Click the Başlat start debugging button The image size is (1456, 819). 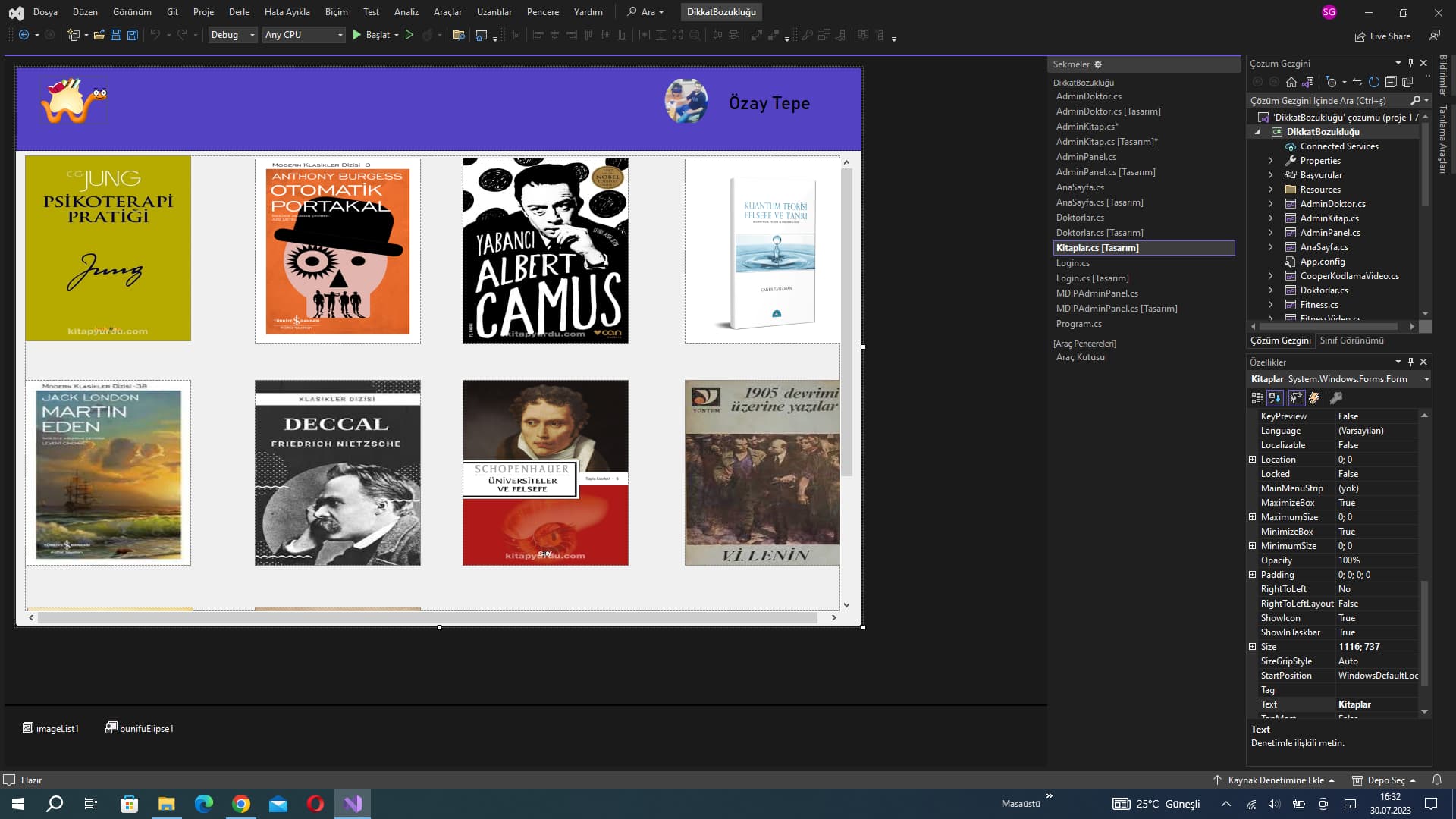coord(375,35)
